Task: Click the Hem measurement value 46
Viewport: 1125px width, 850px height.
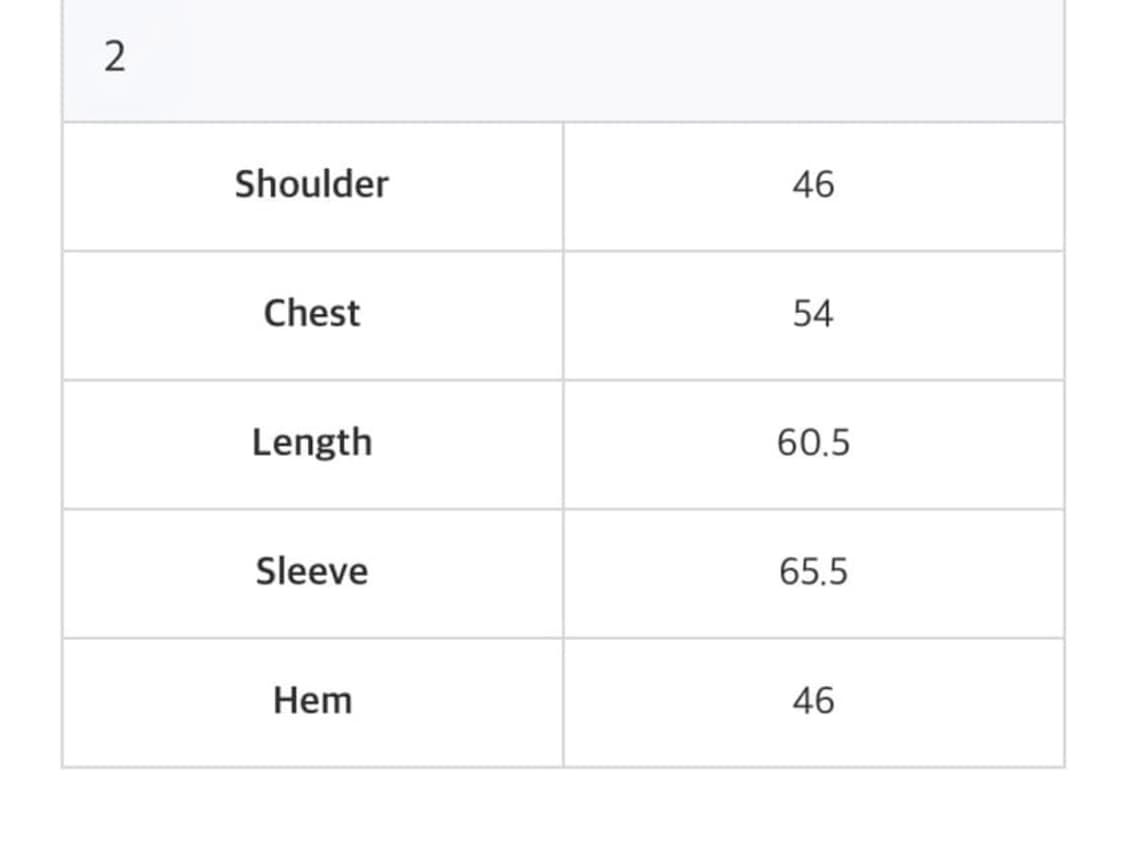Action: pyautogui.click(x=813, y=701)
